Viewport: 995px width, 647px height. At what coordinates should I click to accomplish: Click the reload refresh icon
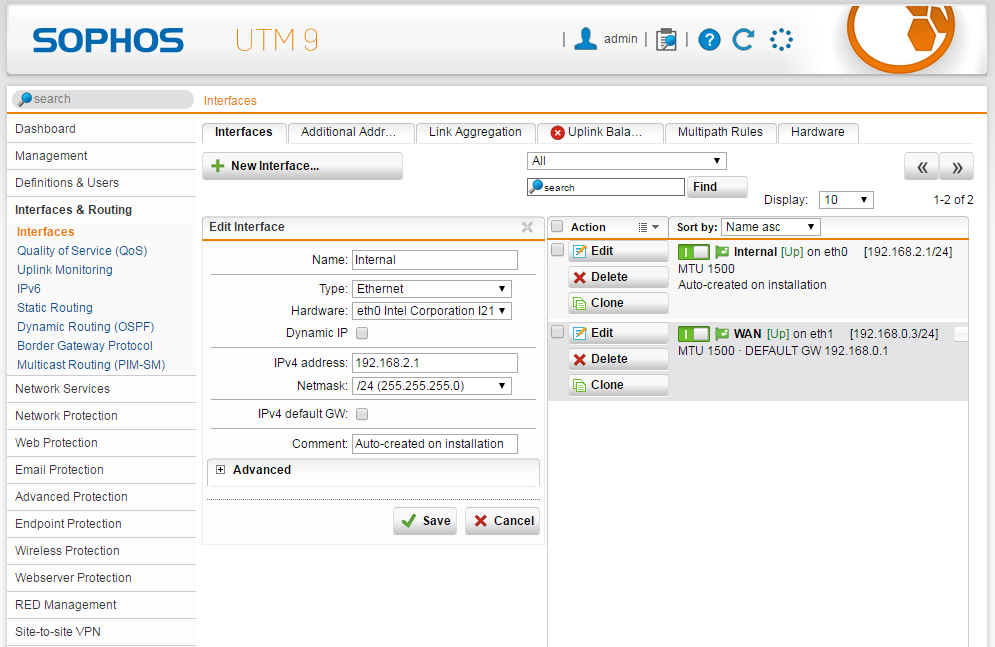(743, 39)
